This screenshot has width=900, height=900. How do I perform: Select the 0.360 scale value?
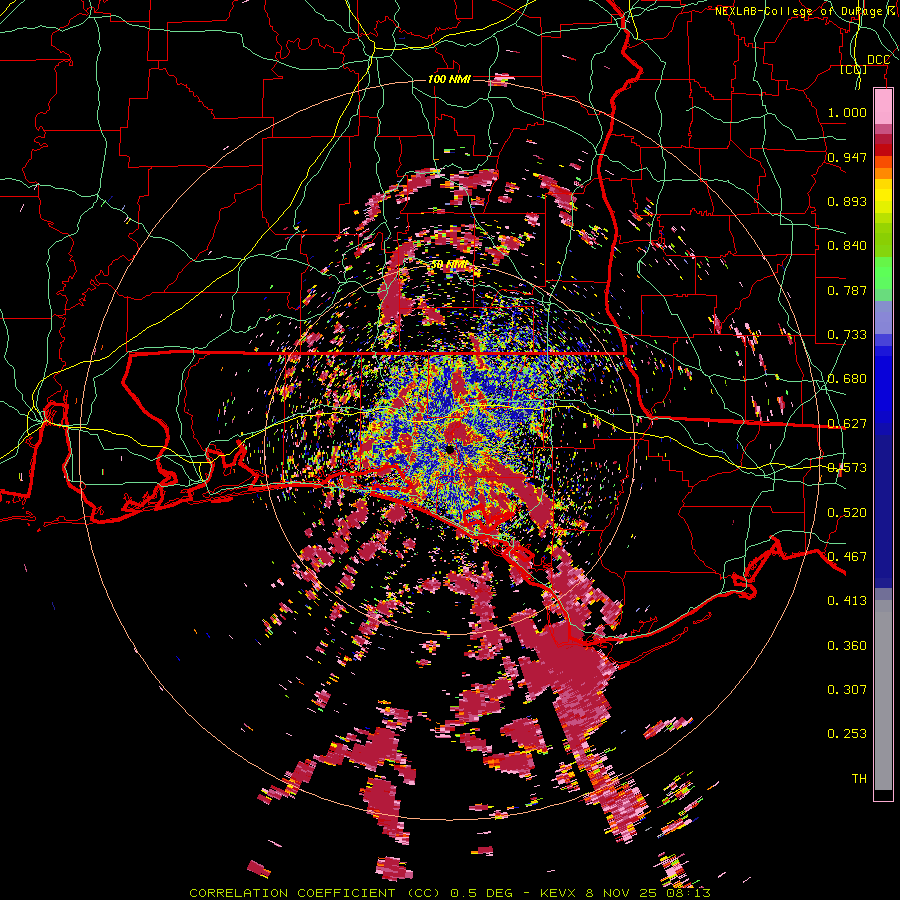[x=847, y=646]
